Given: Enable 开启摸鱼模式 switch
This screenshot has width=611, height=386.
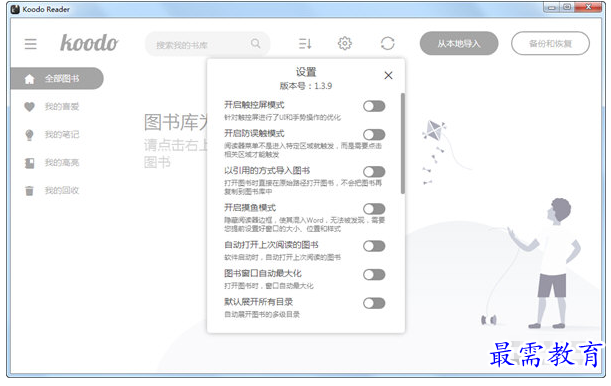Looking at the screenshot, I should click(x=374, y=209).
